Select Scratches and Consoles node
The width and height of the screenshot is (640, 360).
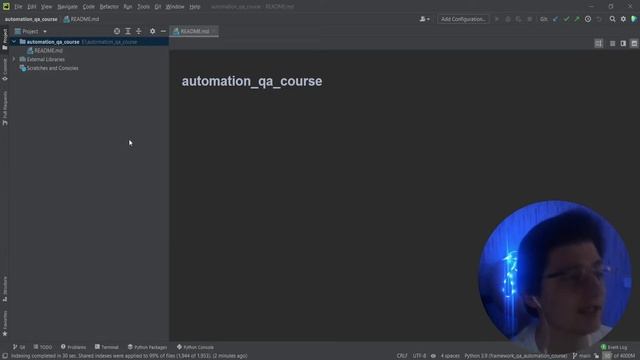coord(49,68)
